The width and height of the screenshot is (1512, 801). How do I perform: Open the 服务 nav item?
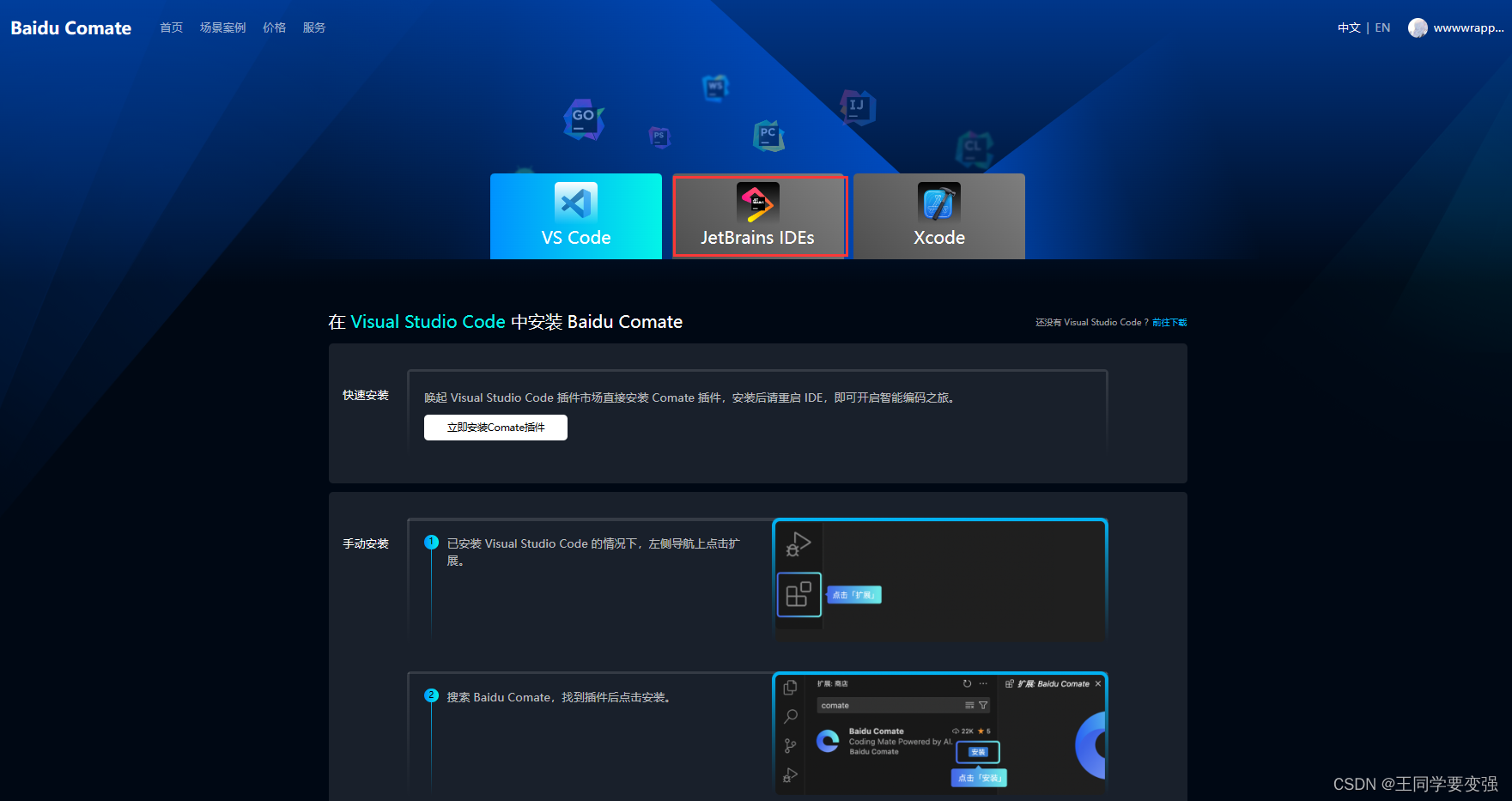click(x=314, y=27)
